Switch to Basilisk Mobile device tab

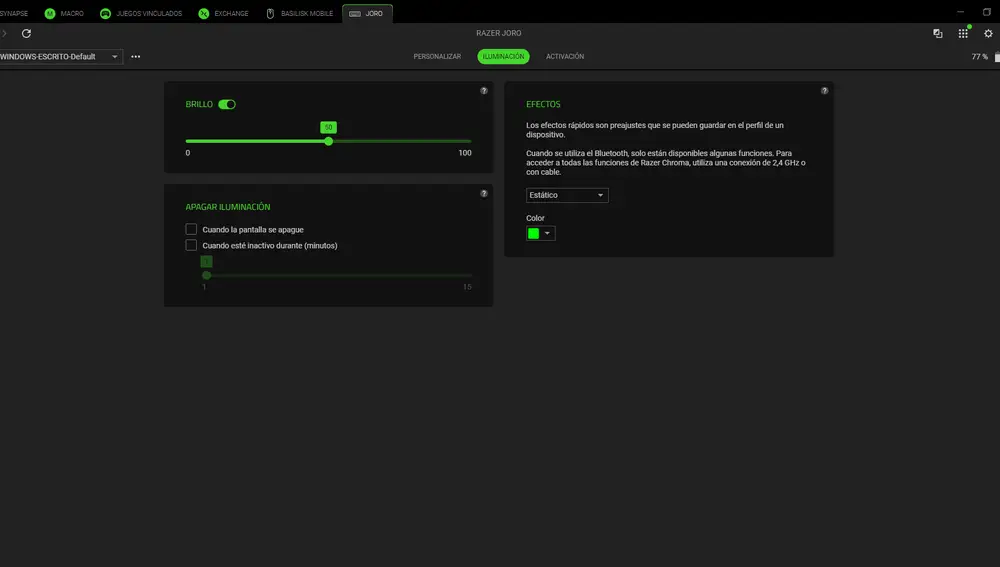coord(299,13)
